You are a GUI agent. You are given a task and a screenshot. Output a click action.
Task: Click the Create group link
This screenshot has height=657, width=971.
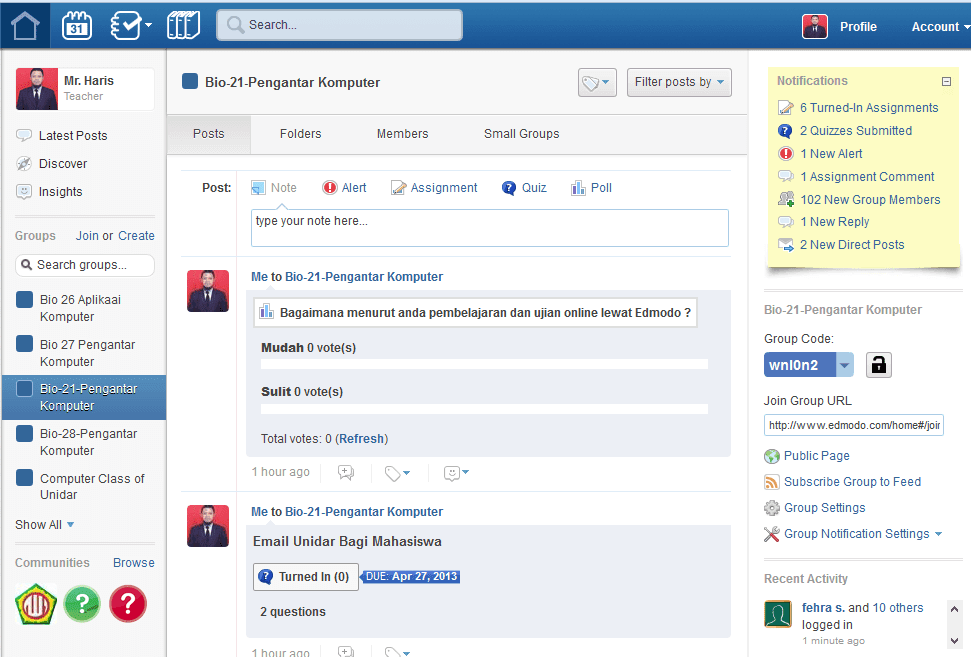tap(136, 236)
